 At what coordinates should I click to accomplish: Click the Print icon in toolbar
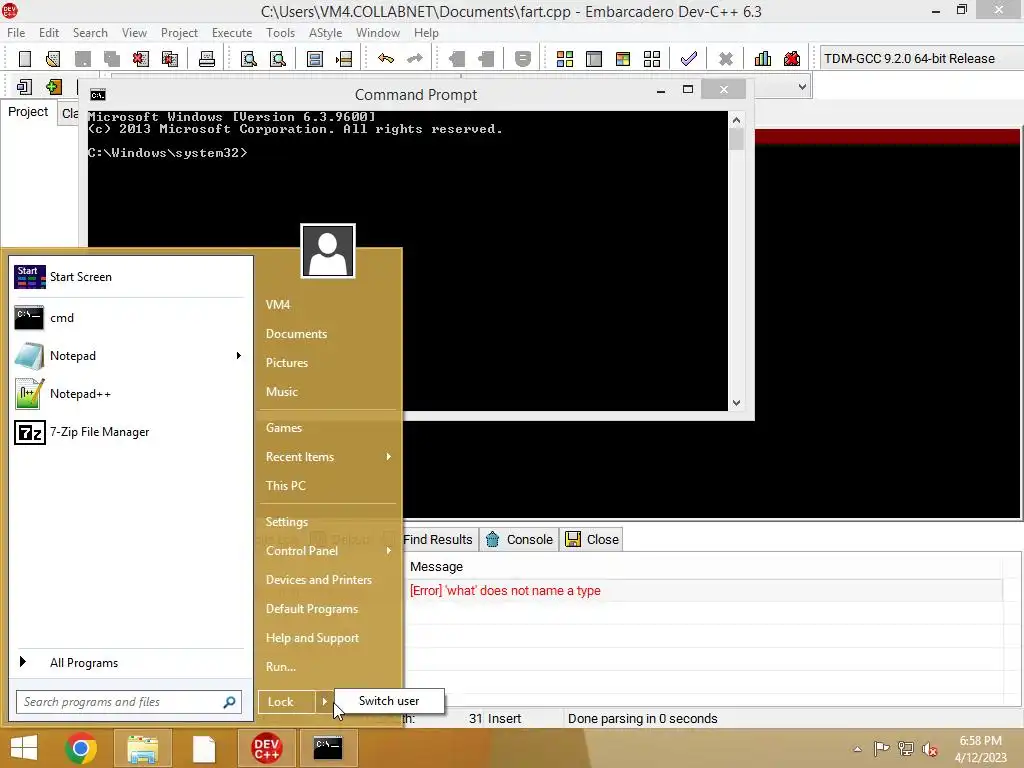coord(207,59)
